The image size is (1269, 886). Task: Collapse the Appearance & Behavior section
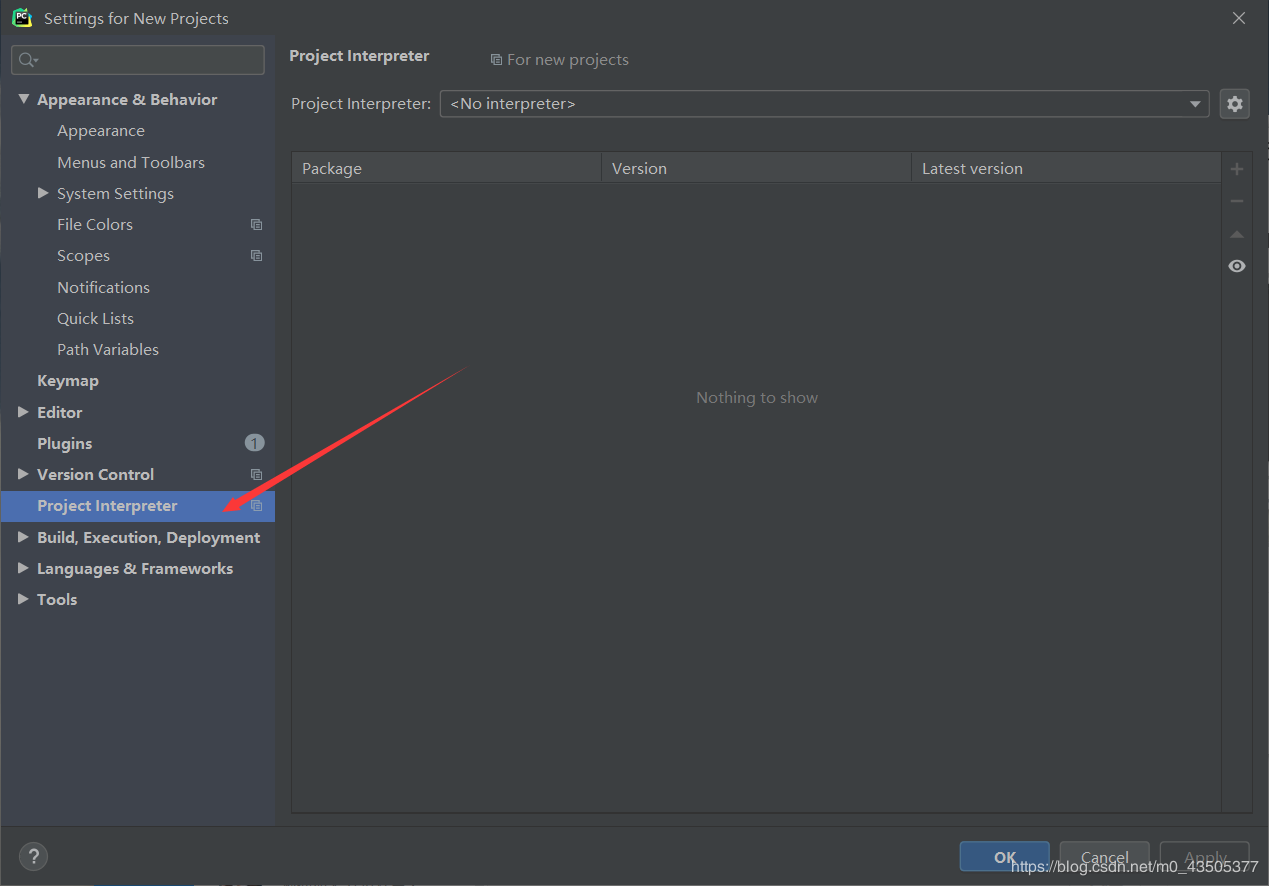pos(24,99)
